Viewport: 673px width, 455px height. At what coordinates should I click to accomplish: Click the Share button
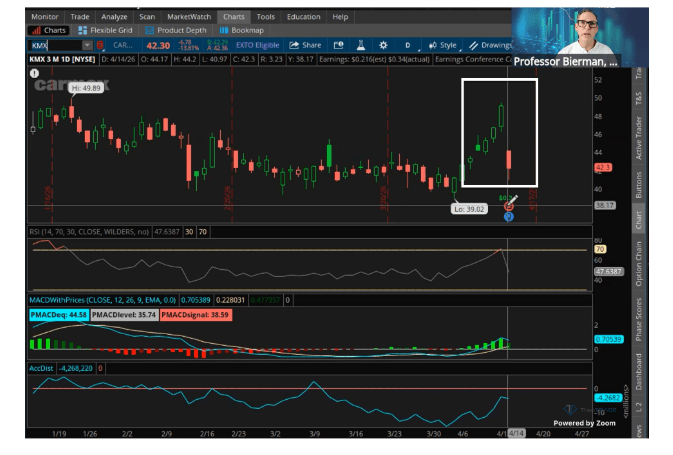click(x=305, y=45)
